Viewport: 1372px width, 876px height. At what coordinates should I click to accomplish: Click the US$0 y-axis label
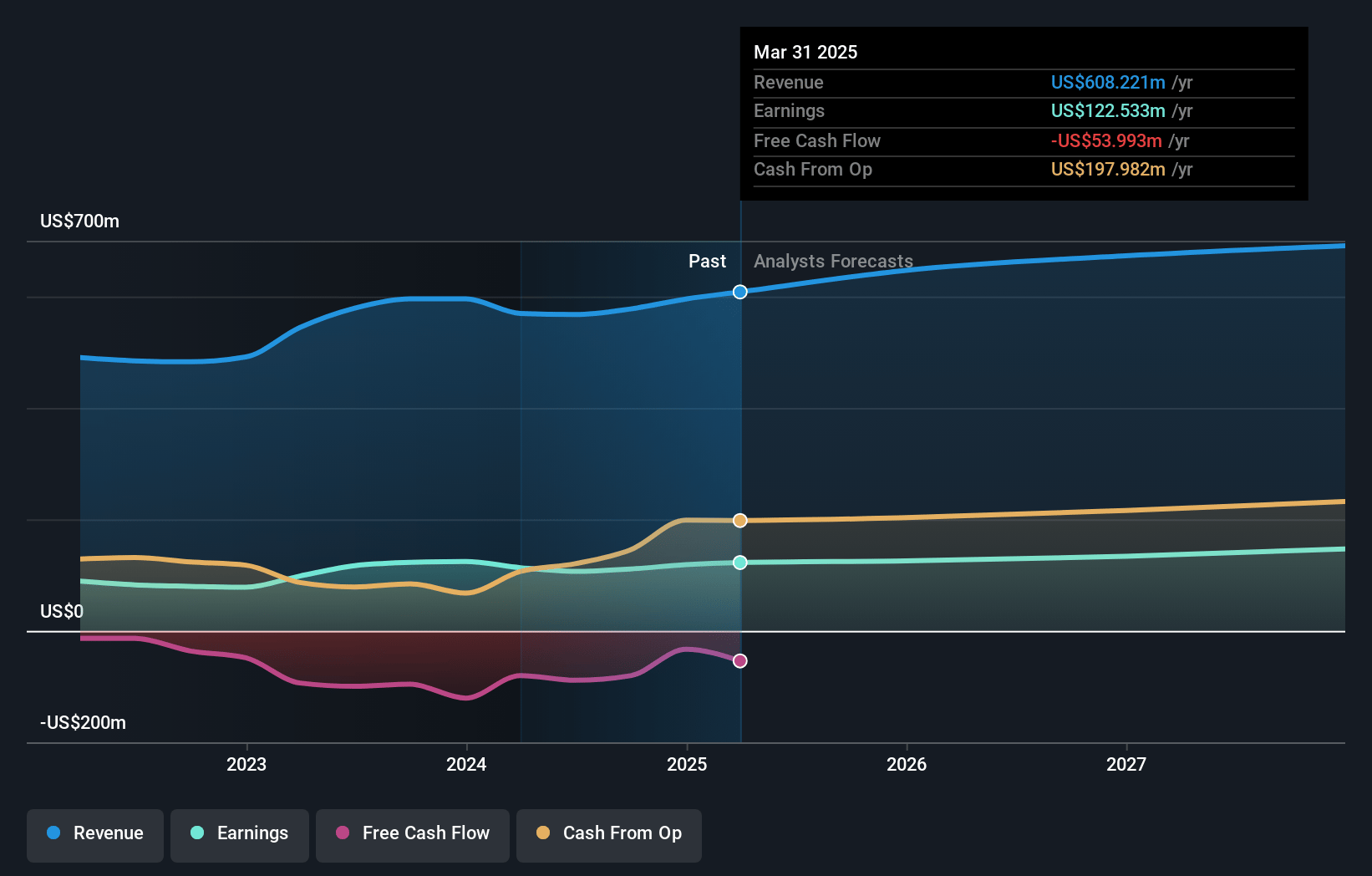point(62,612)
